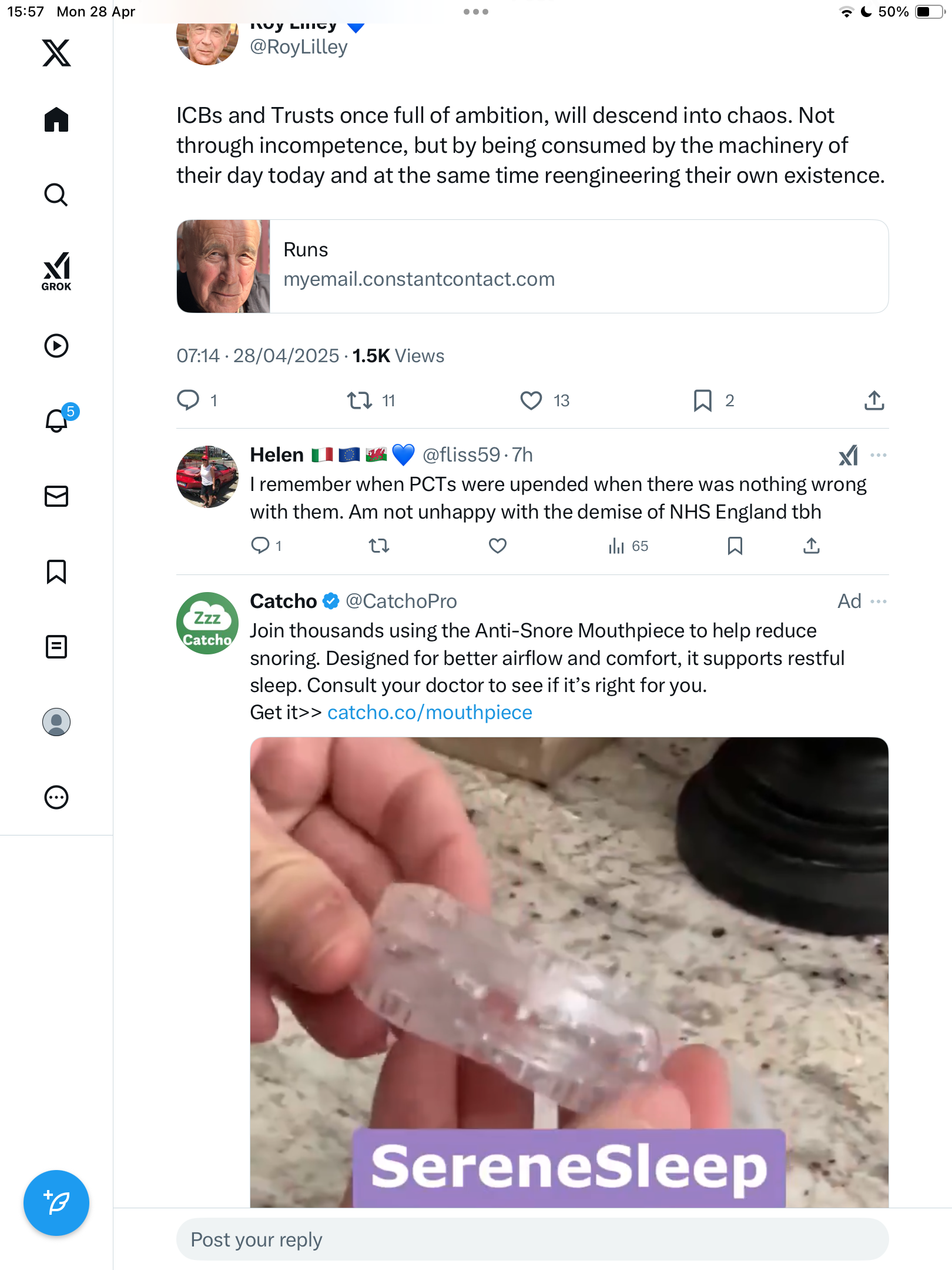The image size is (952, 1270).
Task: Open catcho.co/mouthpiece link
Action: (x=430, y=713)
